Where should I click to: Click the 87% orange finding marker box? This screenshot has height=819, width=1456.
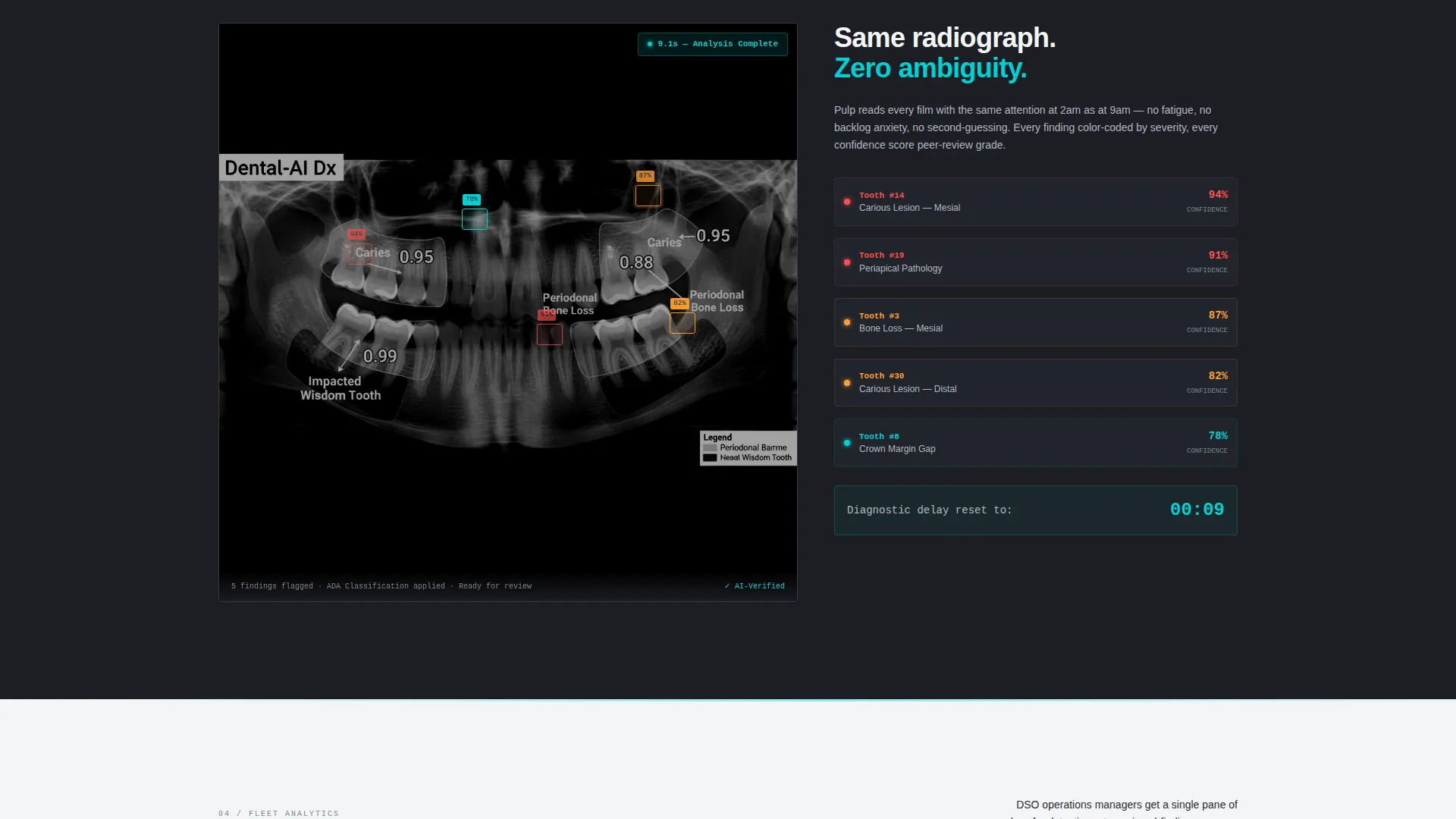point(648,196)
